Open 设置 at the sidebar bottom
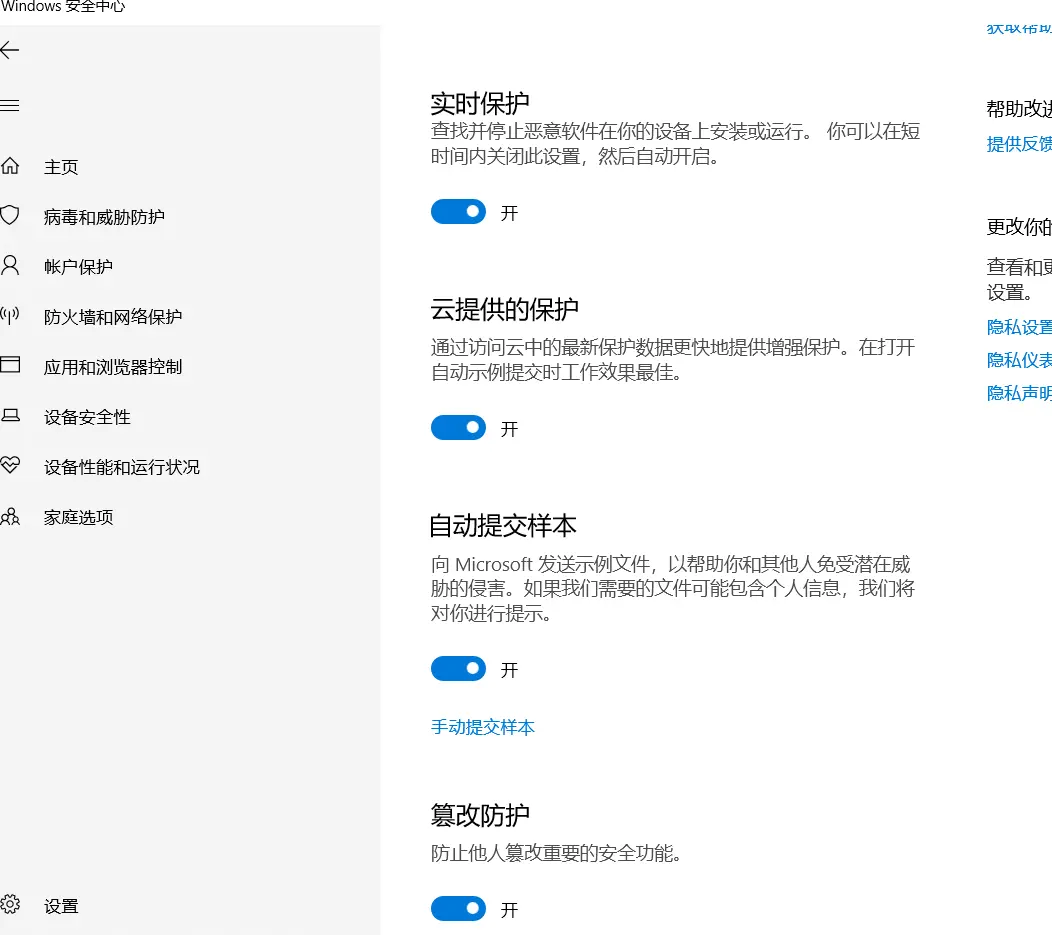This screenshot has width=1052, height=935. click(61, 906)
